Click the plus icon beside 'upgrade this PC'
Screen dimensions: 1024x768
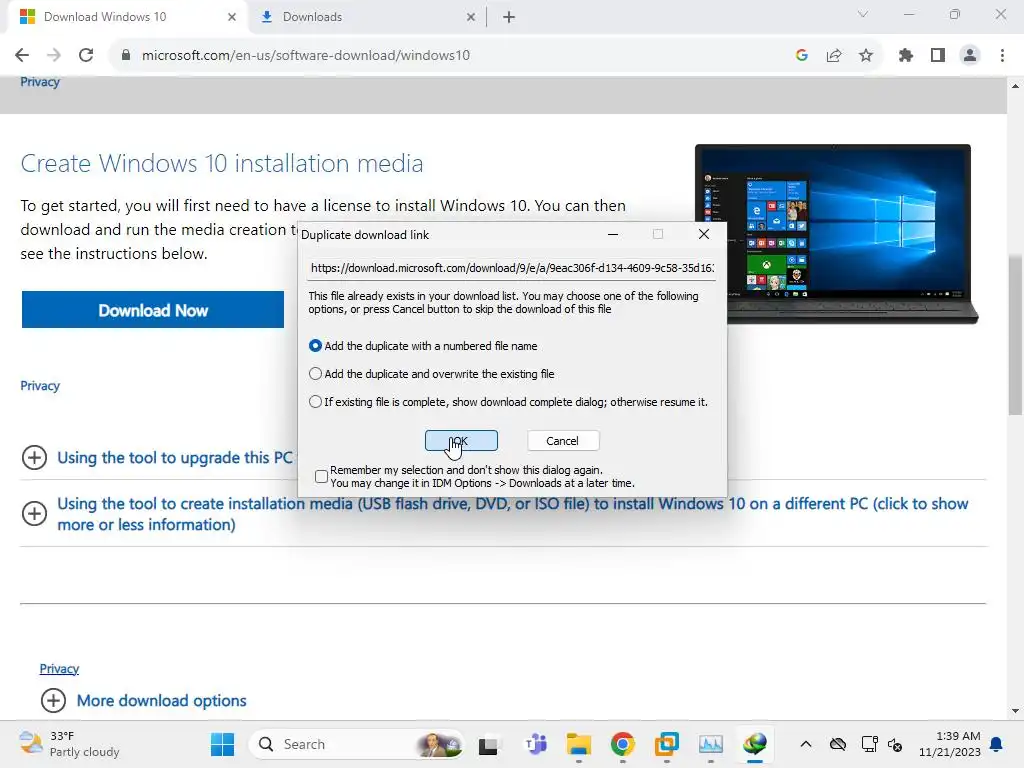click(34, 457)
